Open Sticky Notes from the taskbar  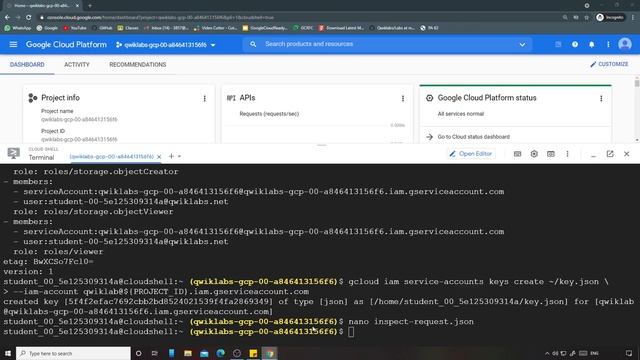(253, 353)
